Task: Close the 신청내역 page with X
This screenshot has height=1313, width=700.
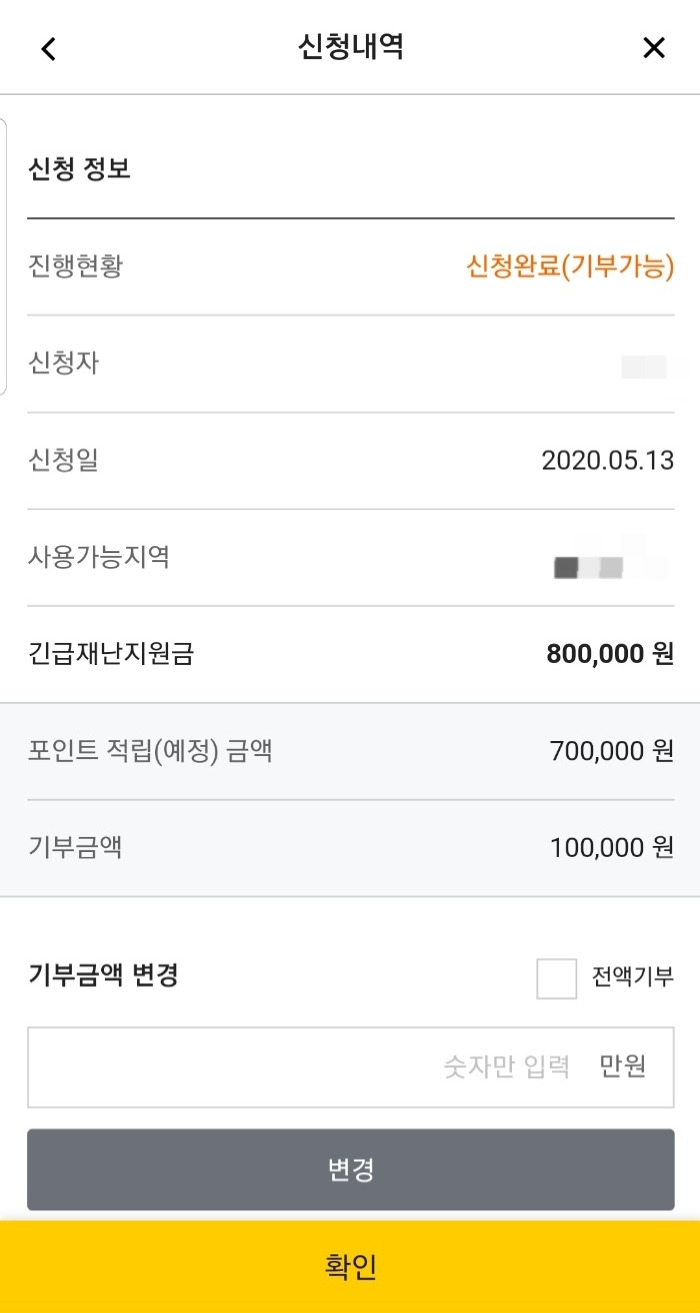Action: 653,47
